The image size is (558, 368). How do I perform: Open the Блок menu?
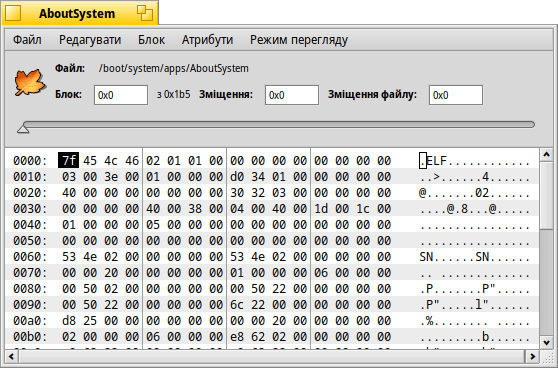pyautogui.click(x=151, y=40)
